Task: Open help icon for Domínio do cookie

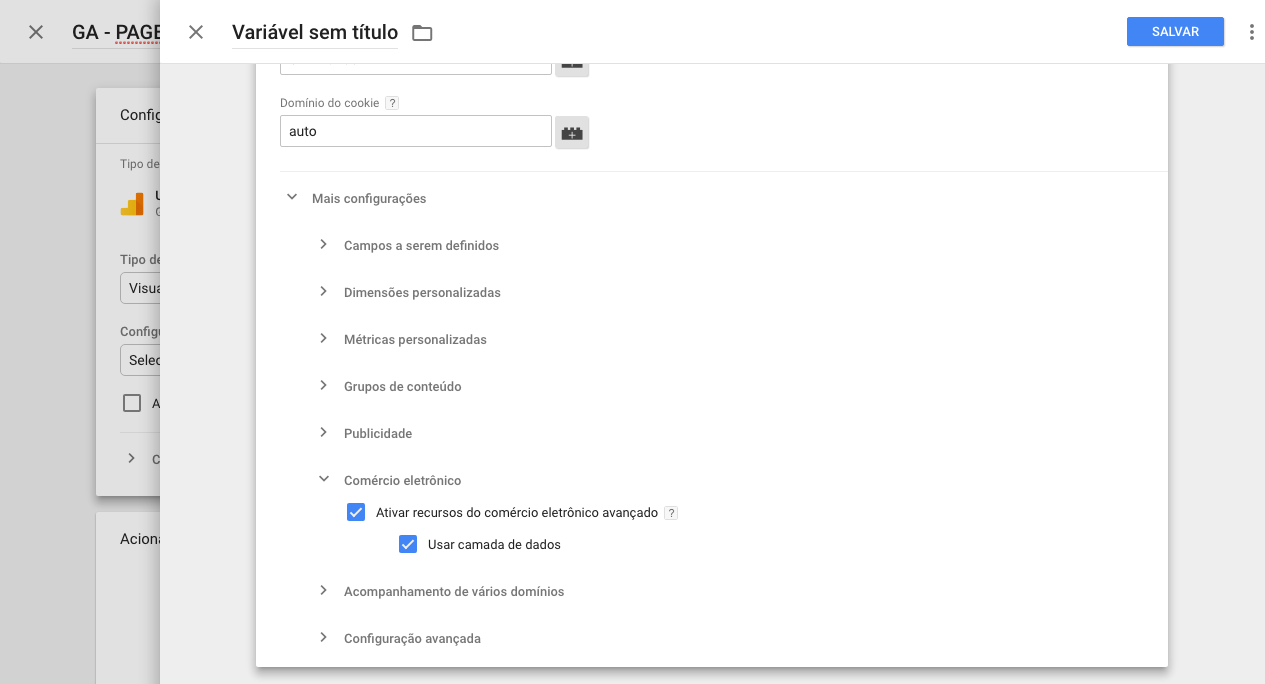Action: pyautogui.click(x=392, y=103)
